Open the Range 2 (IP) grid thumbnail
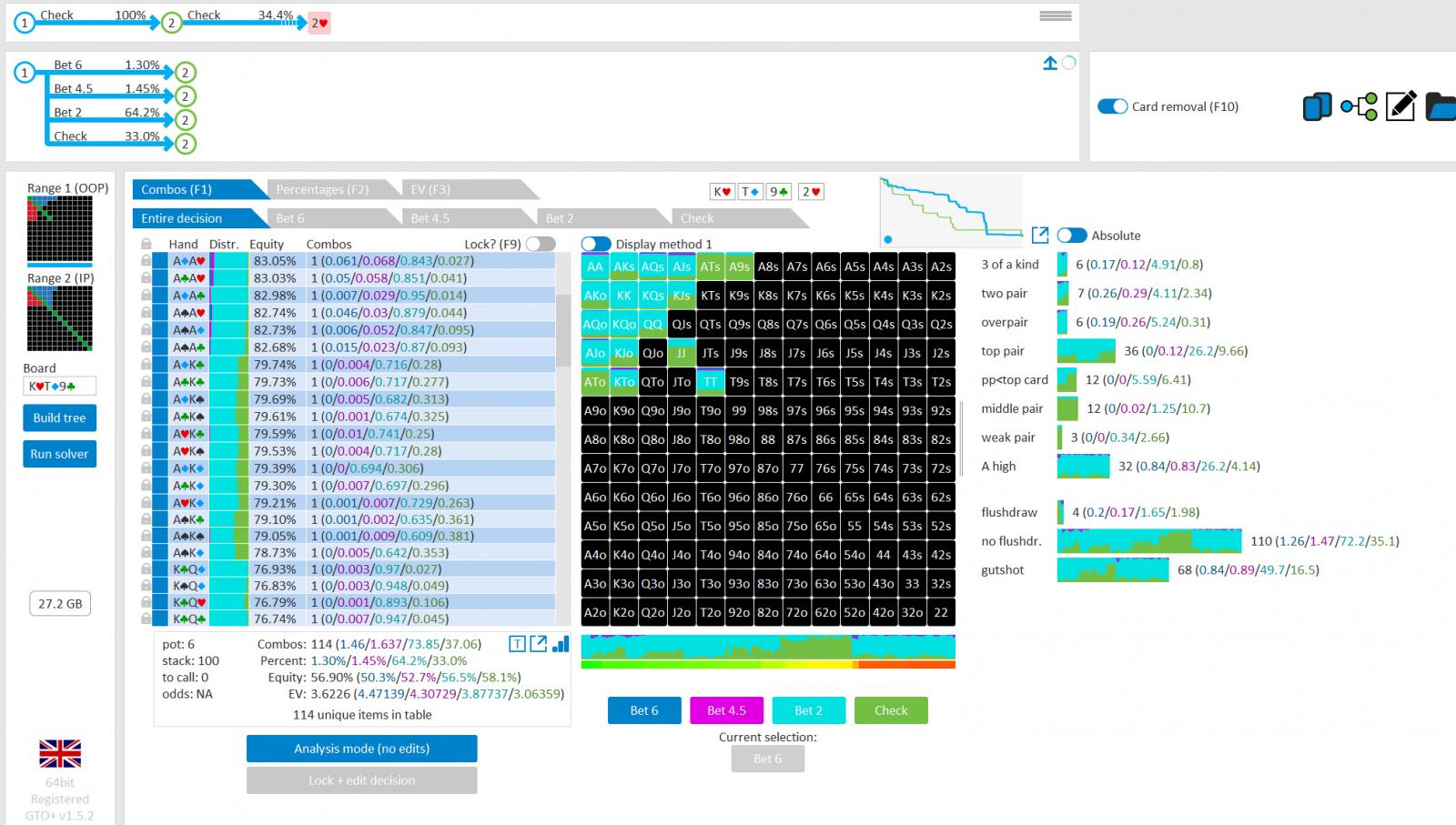 pos(59,318)
